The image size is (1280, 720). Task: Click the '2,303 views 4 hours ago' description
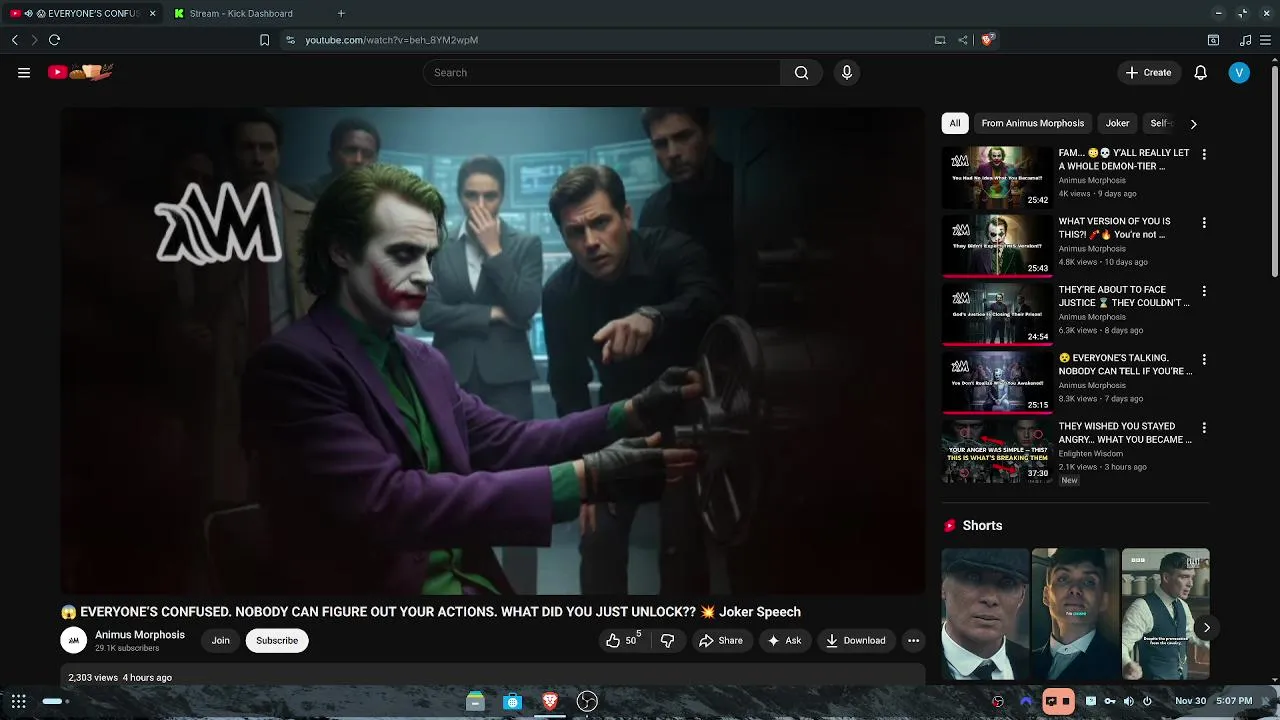click(x=120, y=677)
